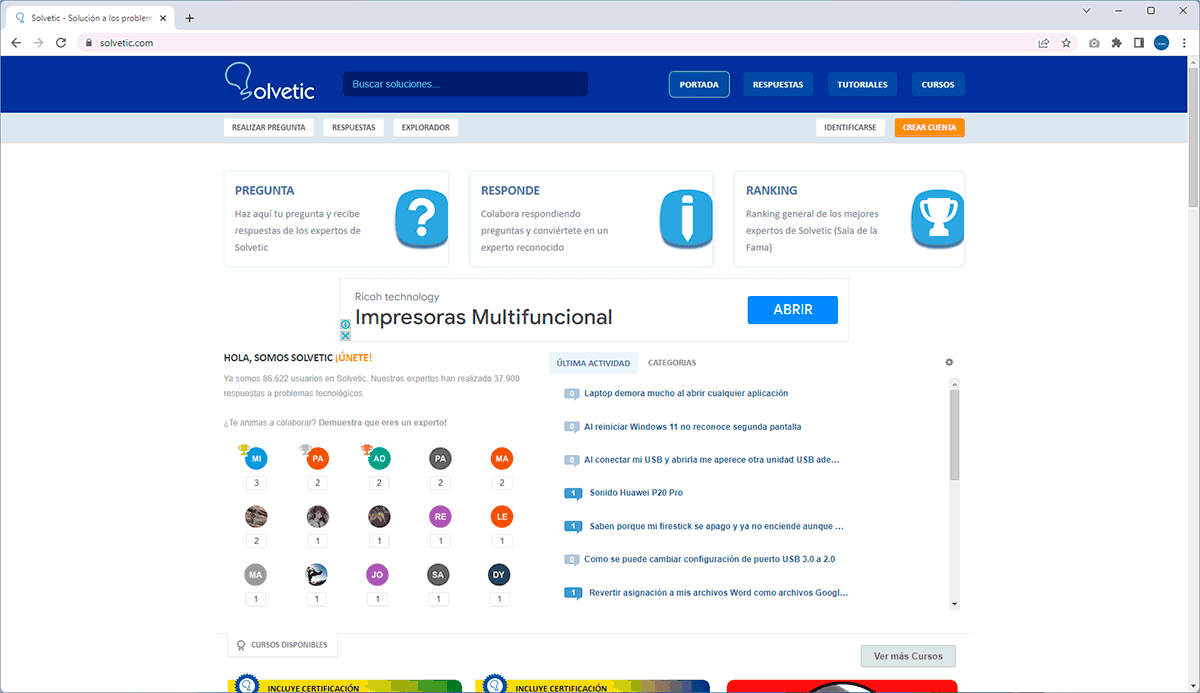This screenshot has width=1200, height=693.
Task: Bookmark this page with star icon
Action: 1066,43
